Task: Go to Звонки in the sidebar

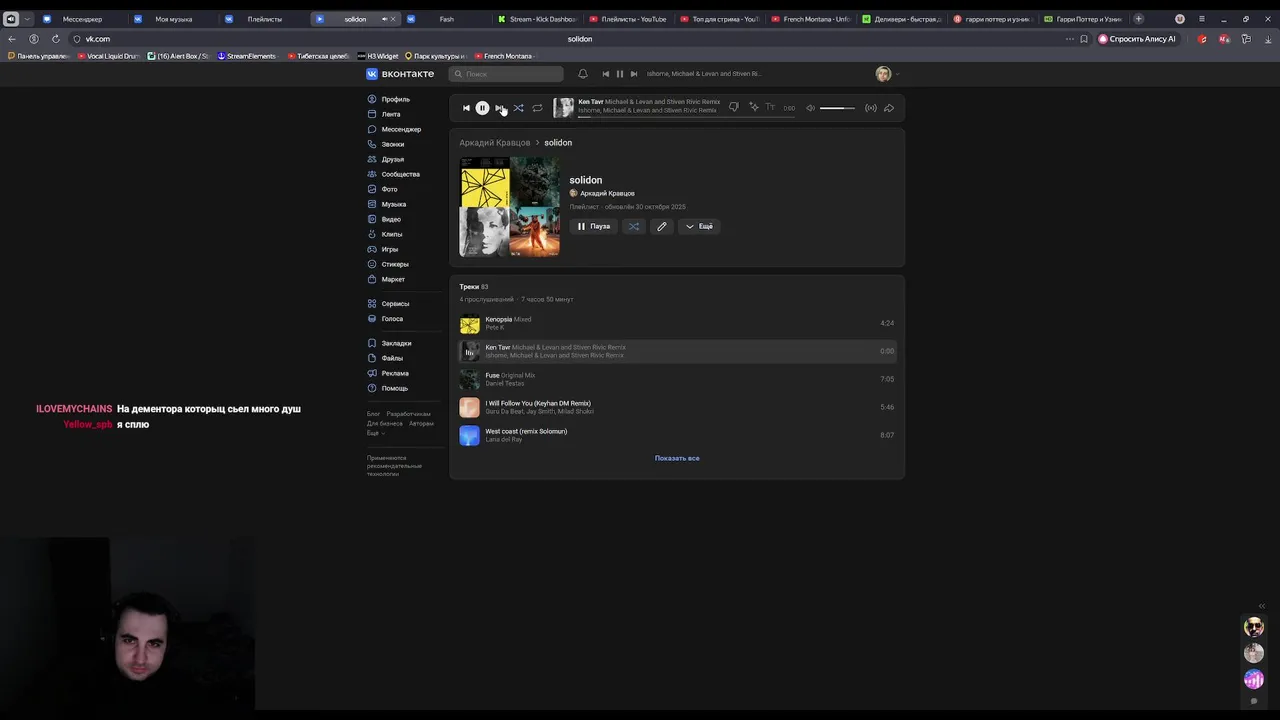Action: pyautogui.click(x=392, y=144)
